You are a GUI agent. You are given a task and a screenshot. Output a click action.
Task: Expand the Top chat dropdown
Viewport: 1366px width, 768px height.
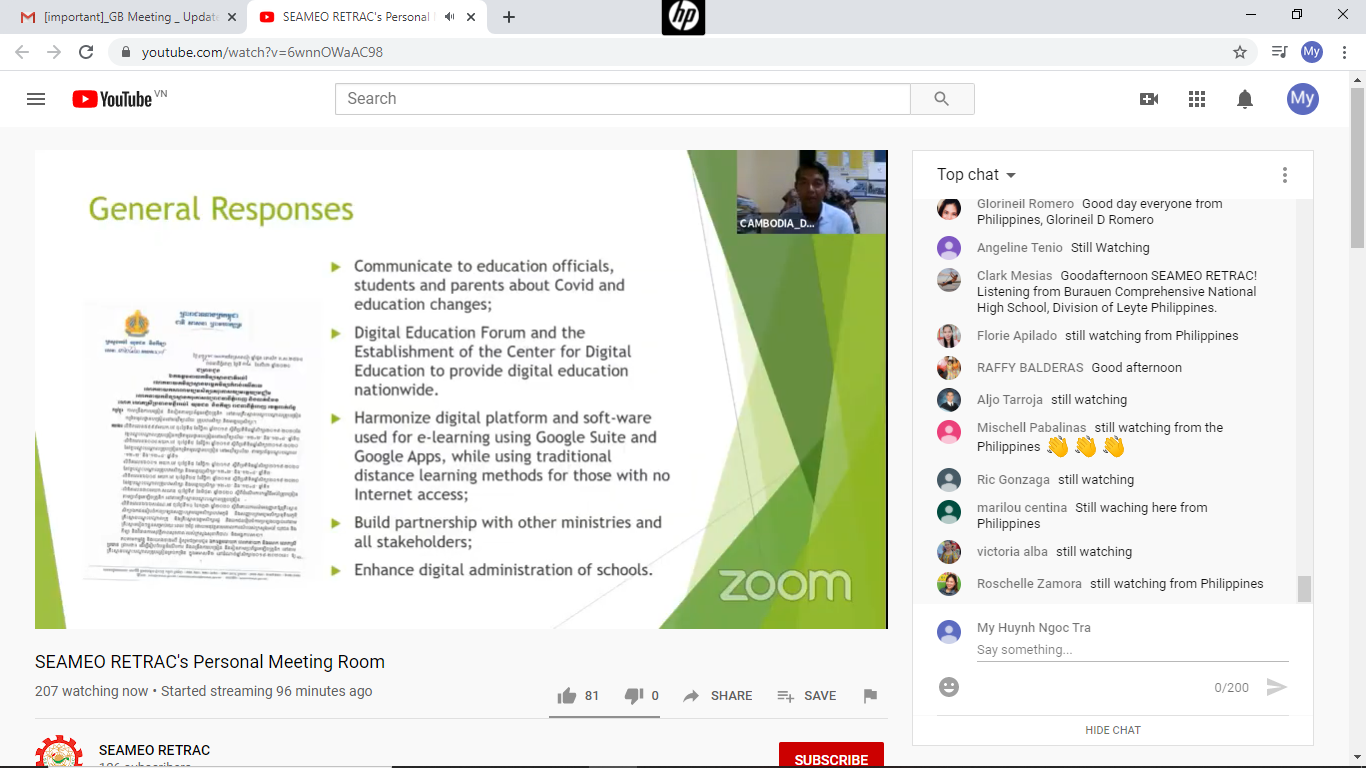point(977,175)
